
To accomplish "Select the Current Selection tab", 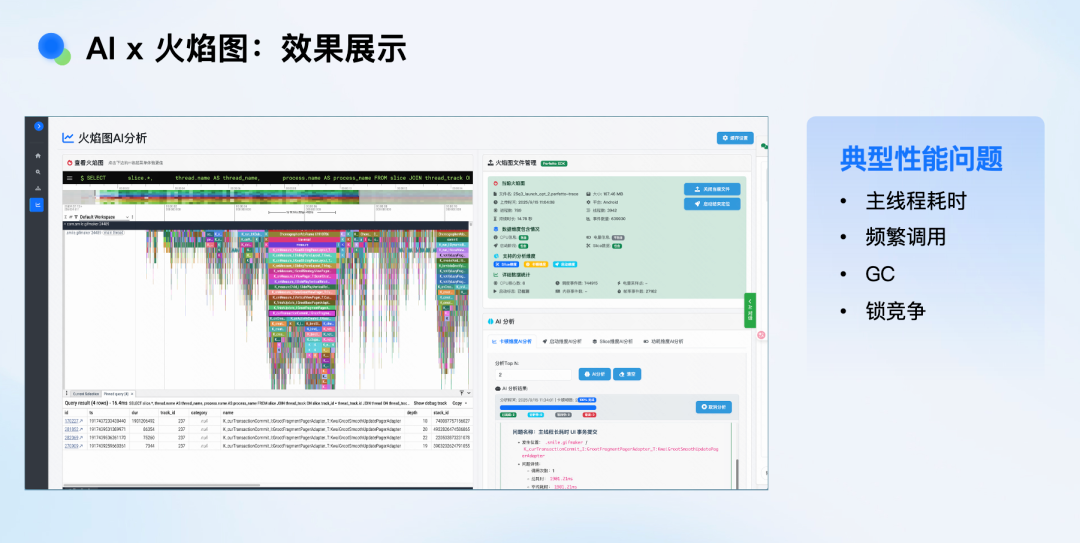I will pos(83,393).
